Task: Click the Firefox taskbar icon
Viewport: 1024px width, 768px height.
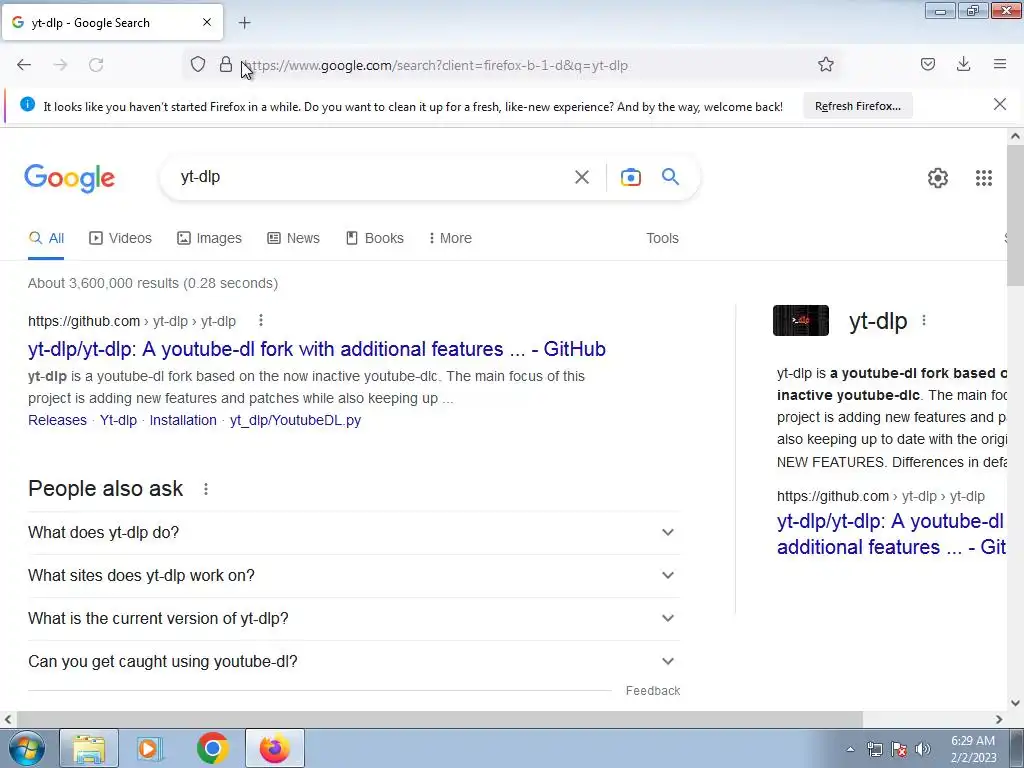Action: [274, 748]
